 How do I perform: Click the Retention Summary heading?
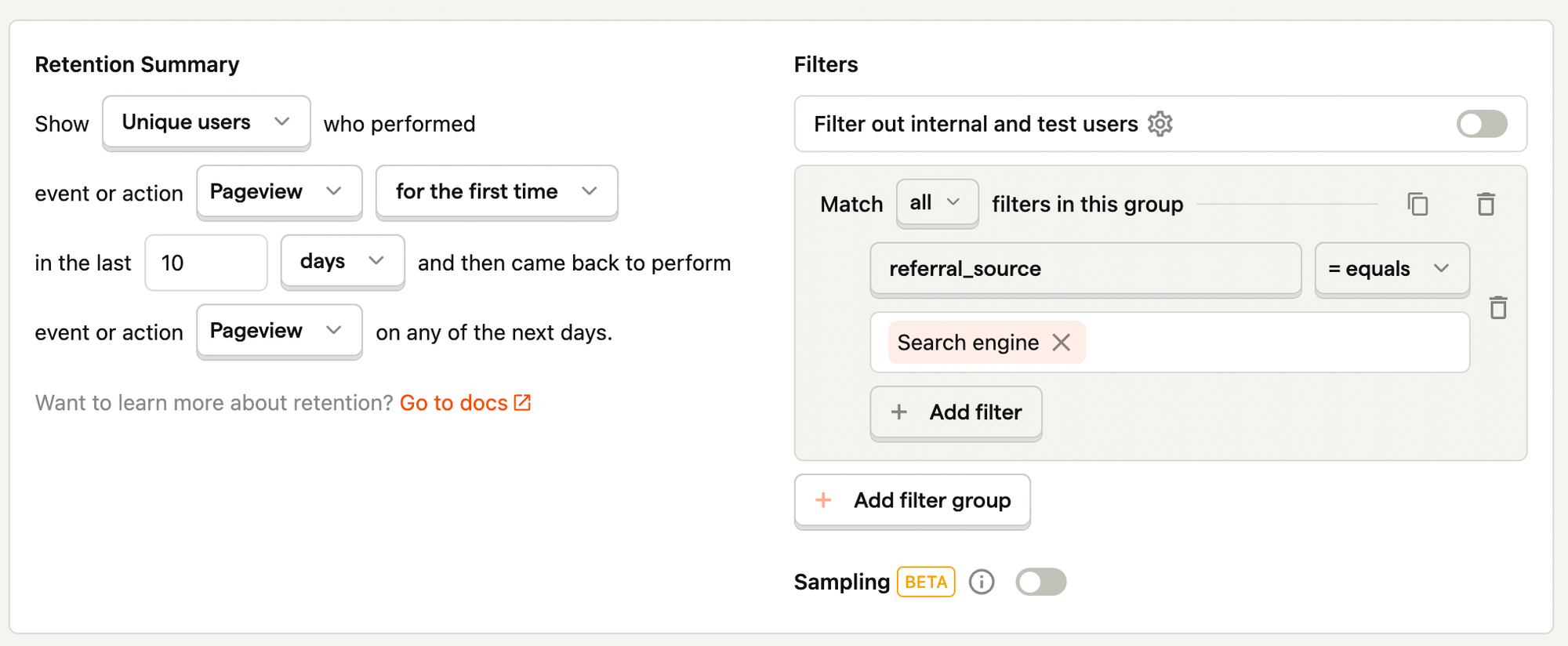pyautogui.click(x=137, y=64)
